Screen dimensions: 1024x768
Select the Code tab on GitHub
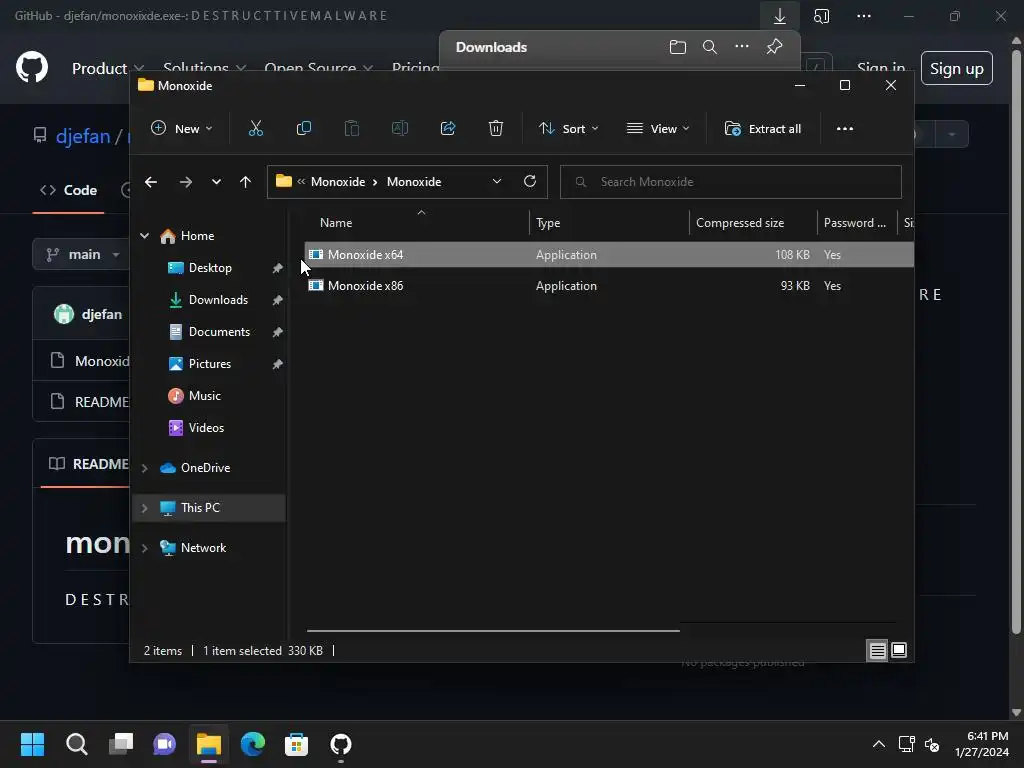(68, 190)
